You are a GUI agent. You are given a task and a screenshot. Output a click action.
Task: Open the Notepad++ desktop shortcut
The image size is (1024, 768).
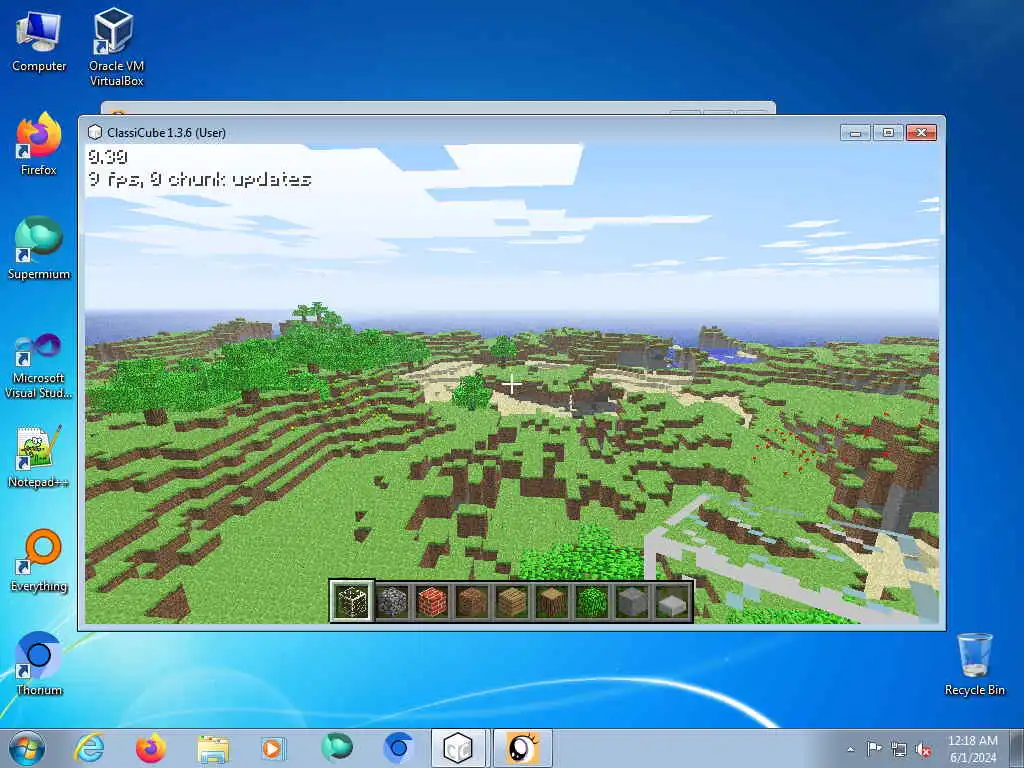pos(39,457)
